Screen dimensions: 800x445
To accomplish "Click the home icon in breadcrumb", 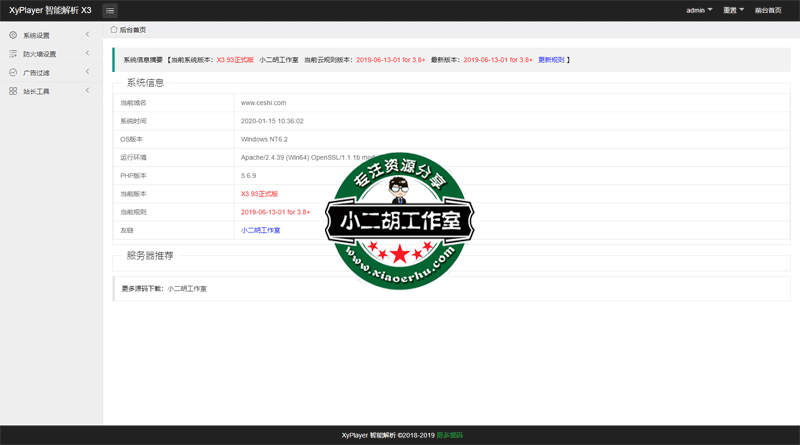I will point(114,30).
